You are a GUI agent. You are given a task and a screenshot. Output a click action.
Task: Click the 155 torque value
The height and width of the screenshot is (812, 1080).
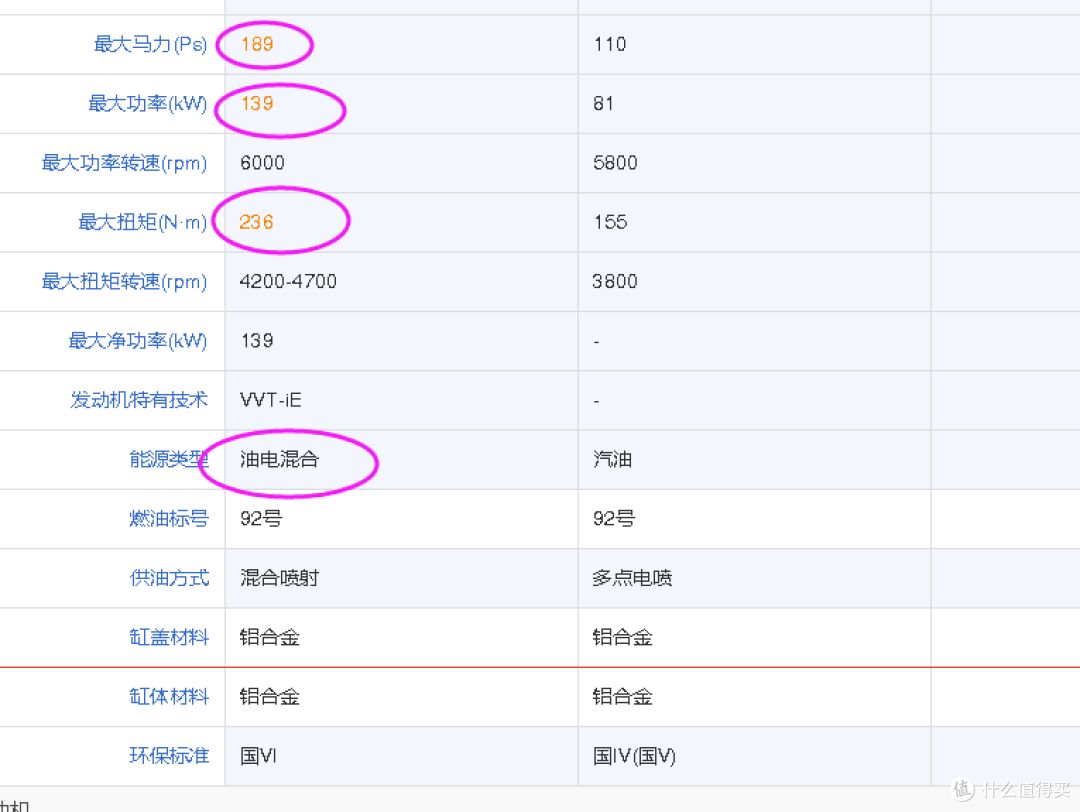click(610, 222)
